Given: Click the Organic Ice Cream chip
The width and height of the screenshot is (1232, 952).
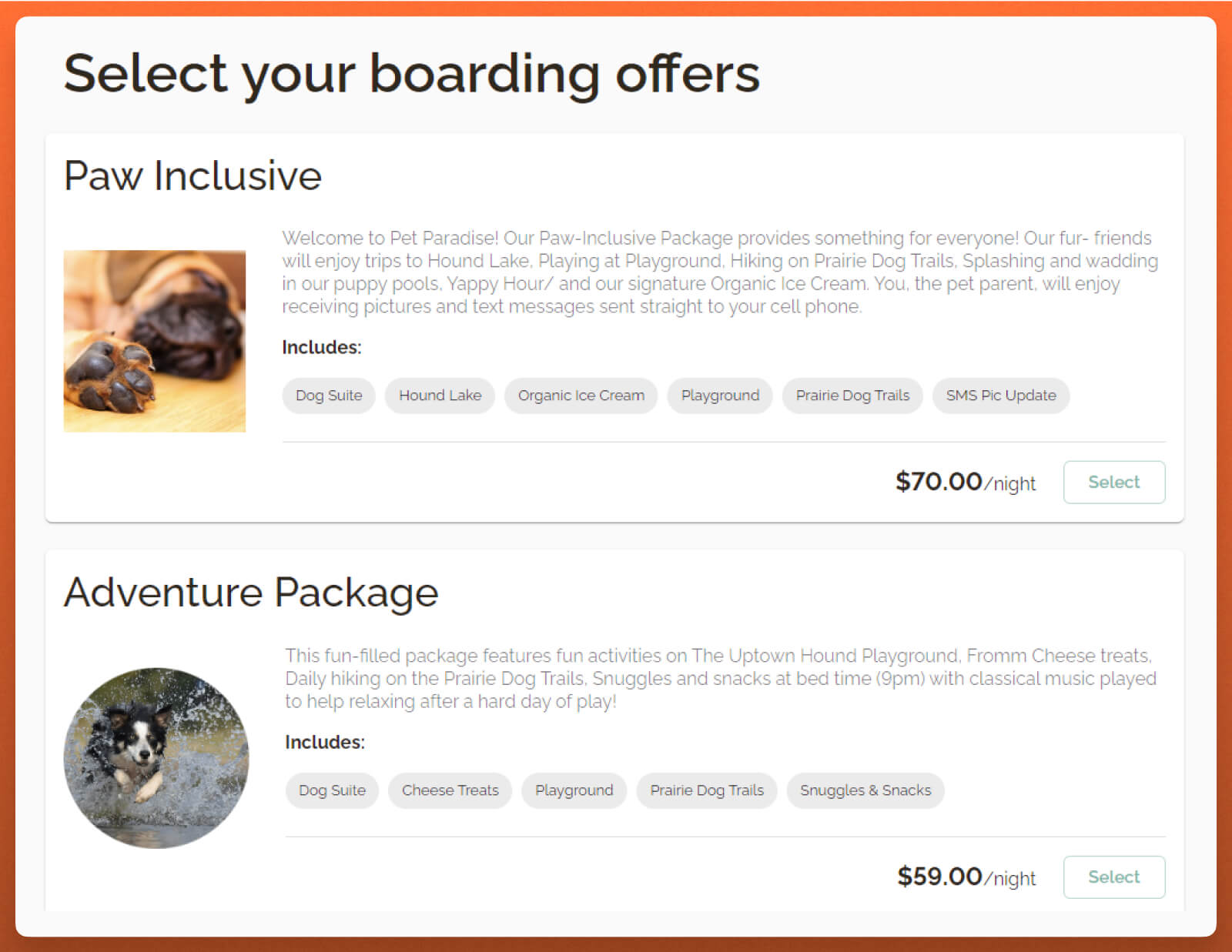Looking at the screenshot, I should [x=581, y=396].
